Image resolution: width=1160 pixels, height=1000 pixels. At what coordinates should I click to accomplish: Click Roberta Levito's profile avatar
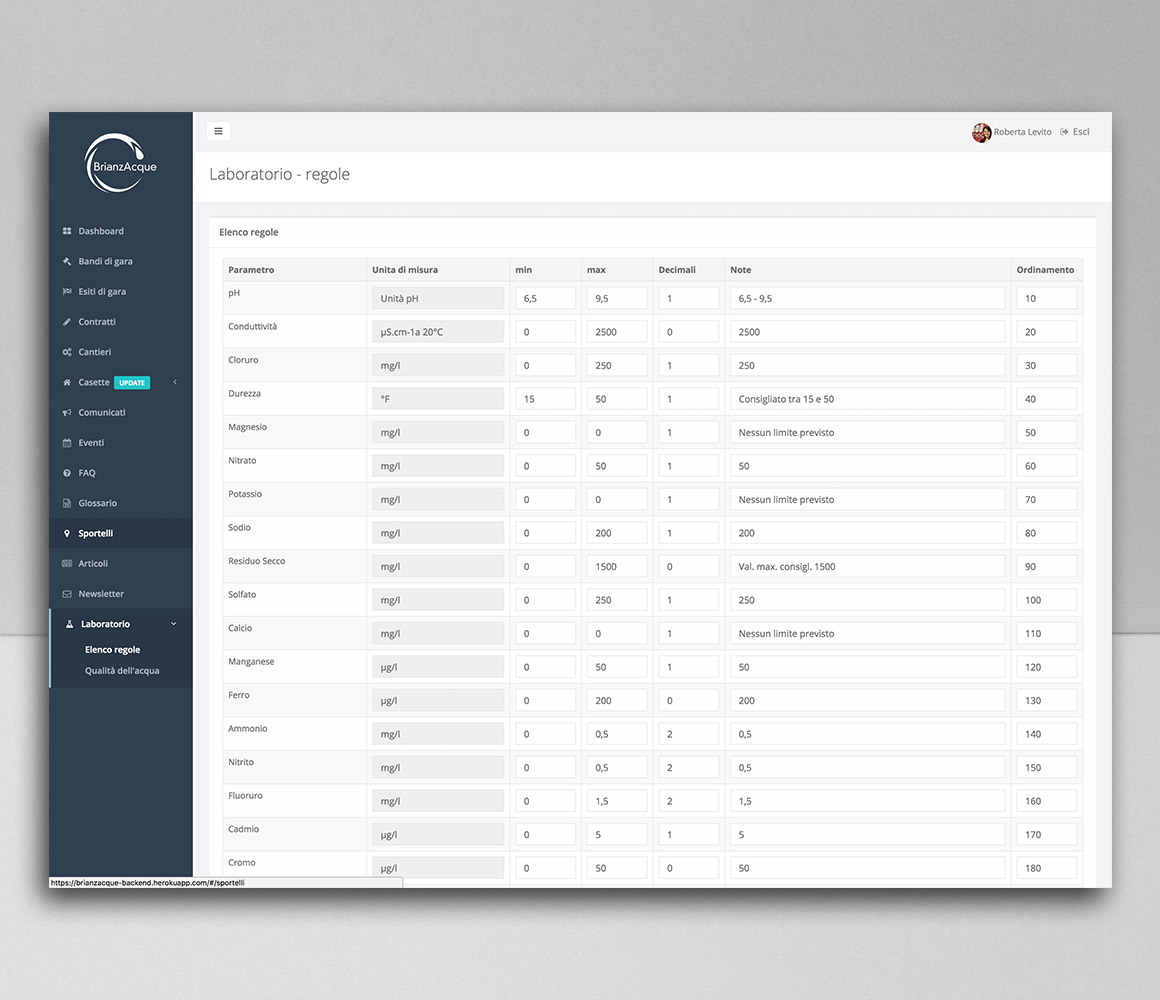981,132
